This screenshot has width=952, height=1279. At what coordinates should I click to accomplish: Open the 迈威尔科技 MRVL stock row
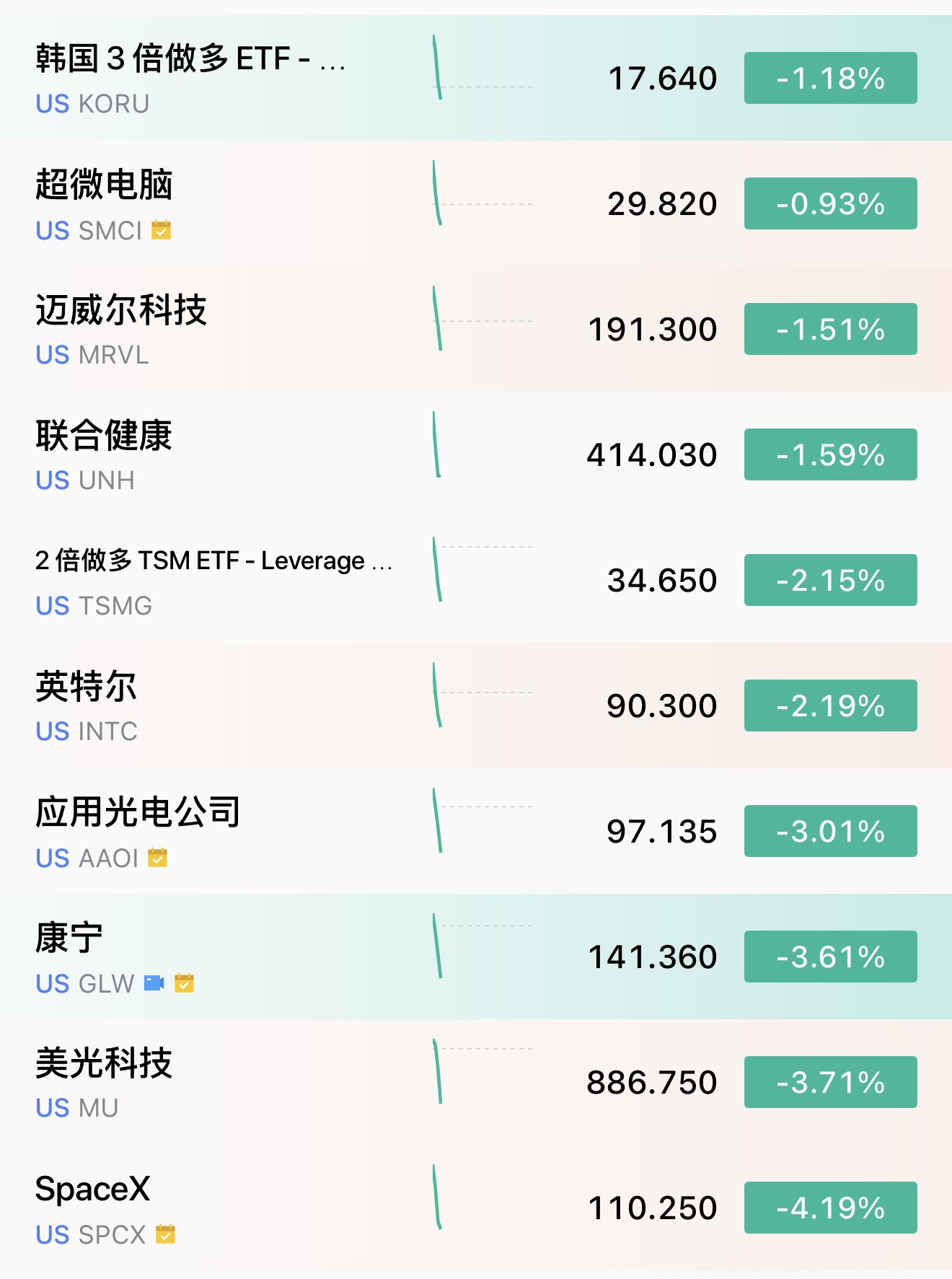476,329
